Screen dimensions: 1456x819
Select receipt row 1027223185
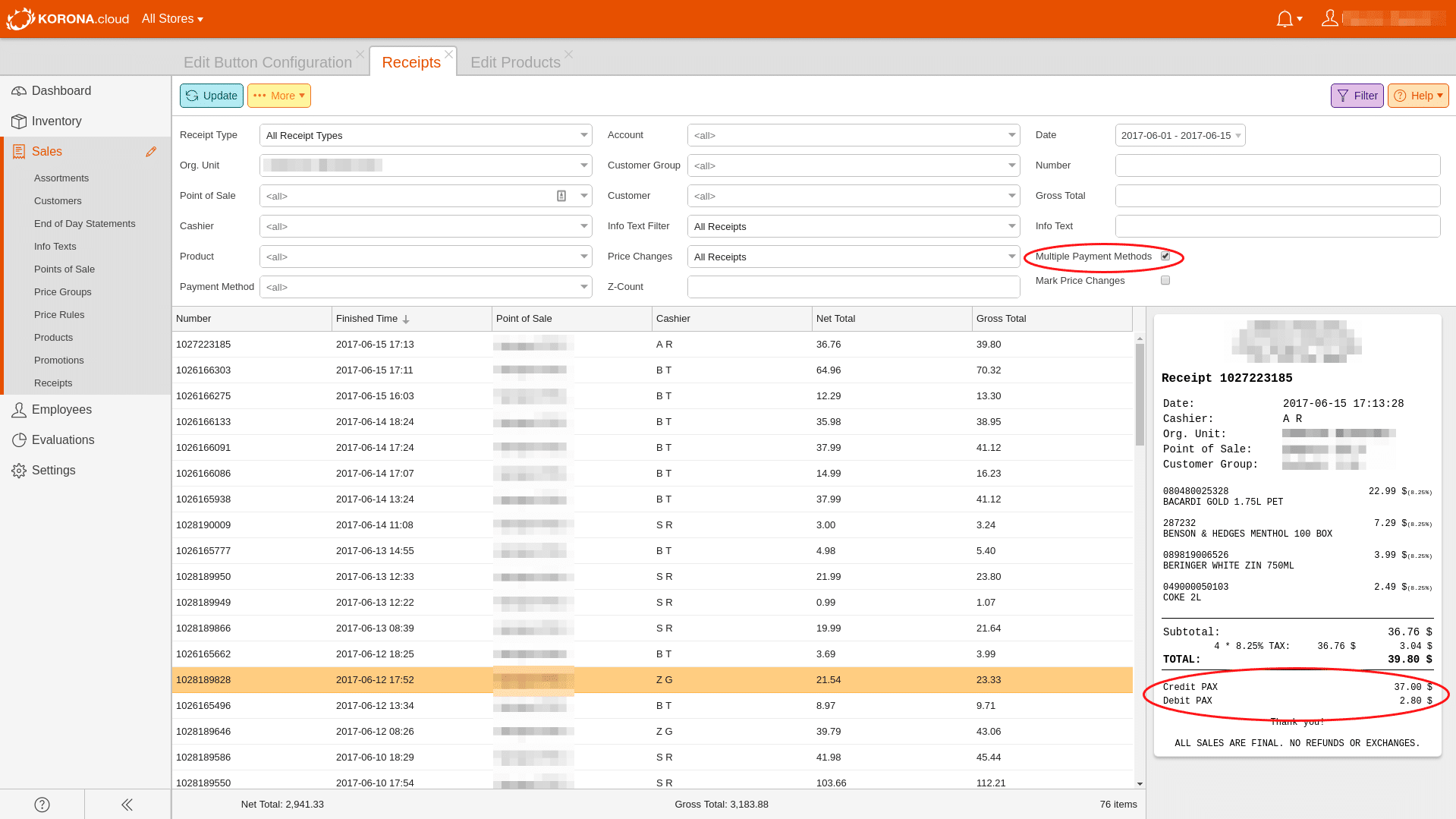click(653, 345)
